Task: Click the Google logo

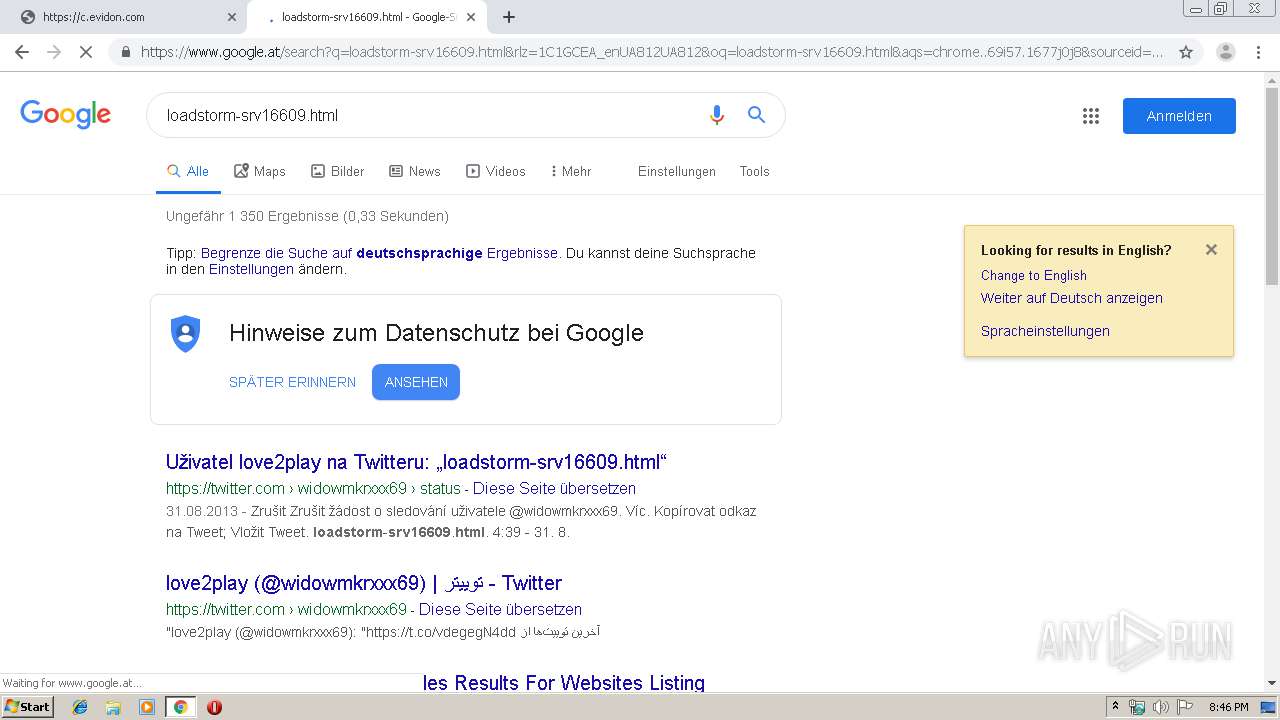Action: pyautogui.click(x=66, y=115)
